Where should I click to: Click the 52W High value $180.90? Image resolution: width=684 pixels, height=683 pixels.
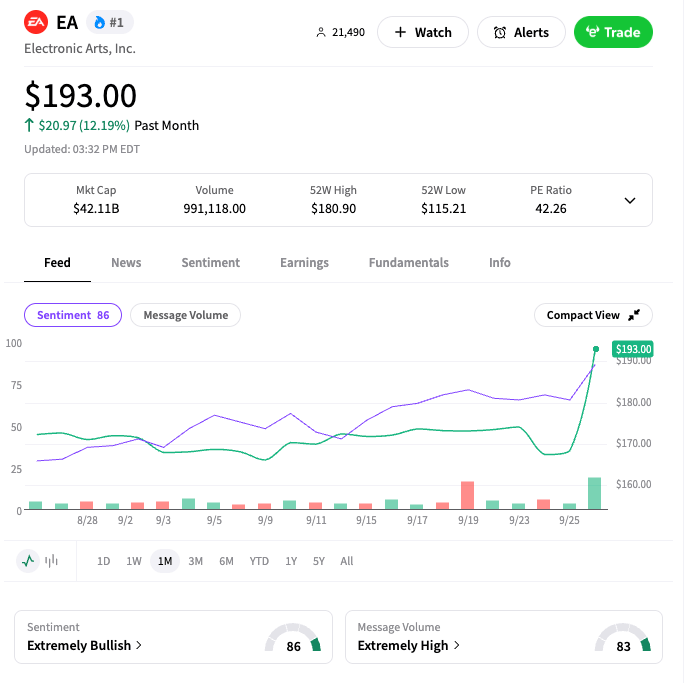333,208
